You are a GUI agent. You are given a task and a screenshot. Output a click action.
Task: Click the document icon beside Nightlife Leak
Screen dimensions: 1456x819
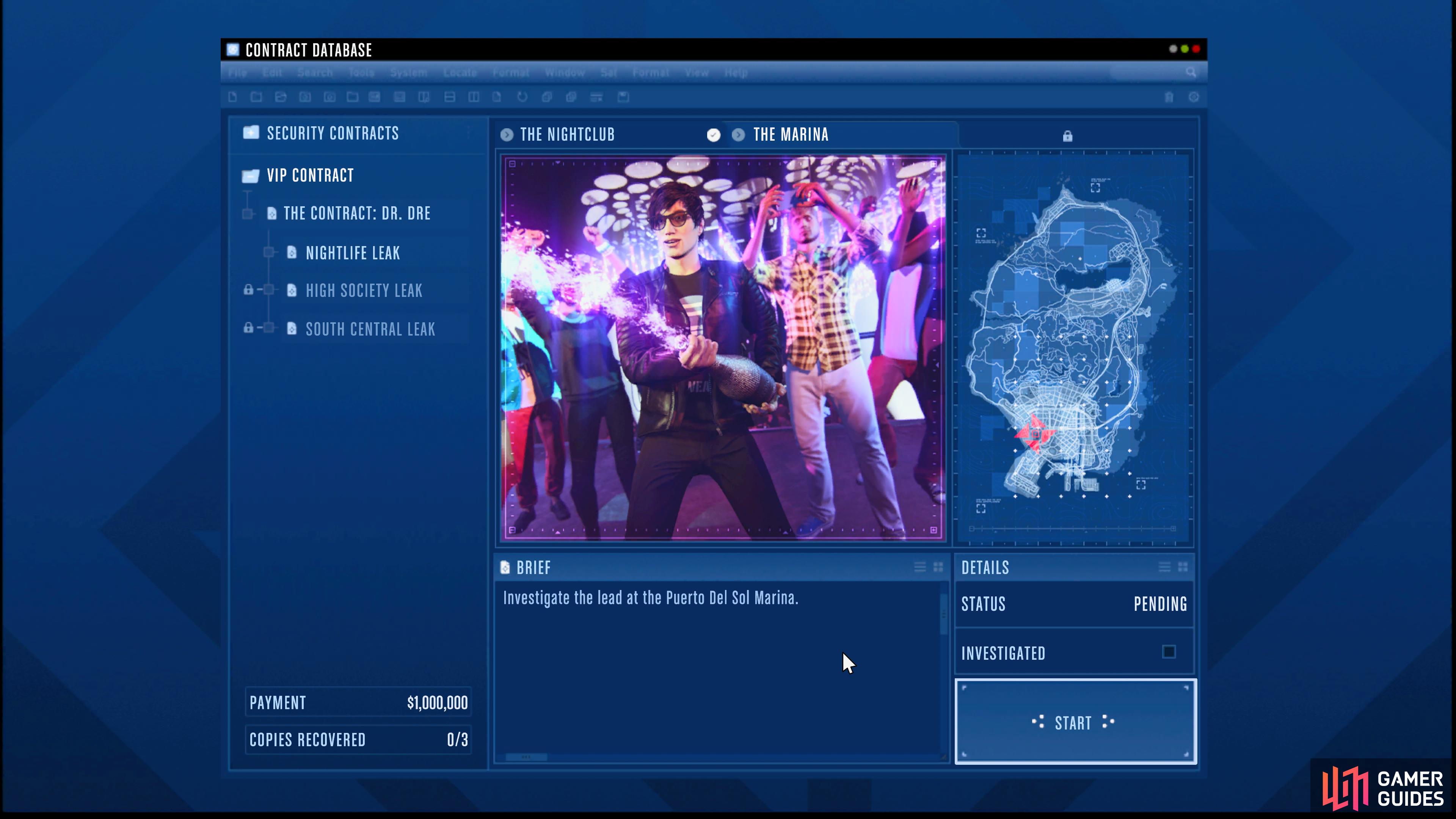(x=292, y=252)
